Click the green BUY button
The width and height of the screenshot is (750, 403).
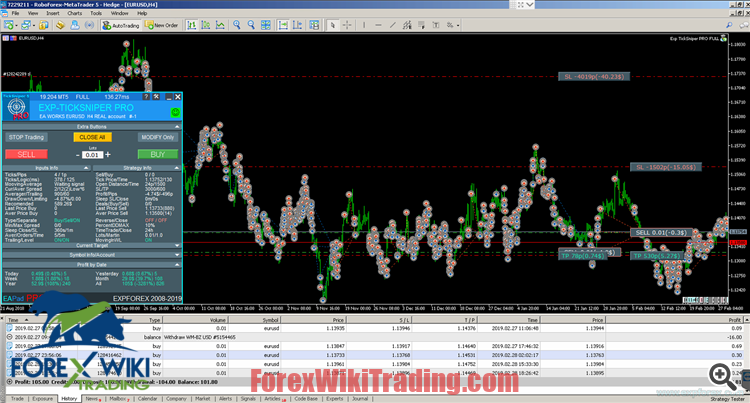tap(158, 154)
